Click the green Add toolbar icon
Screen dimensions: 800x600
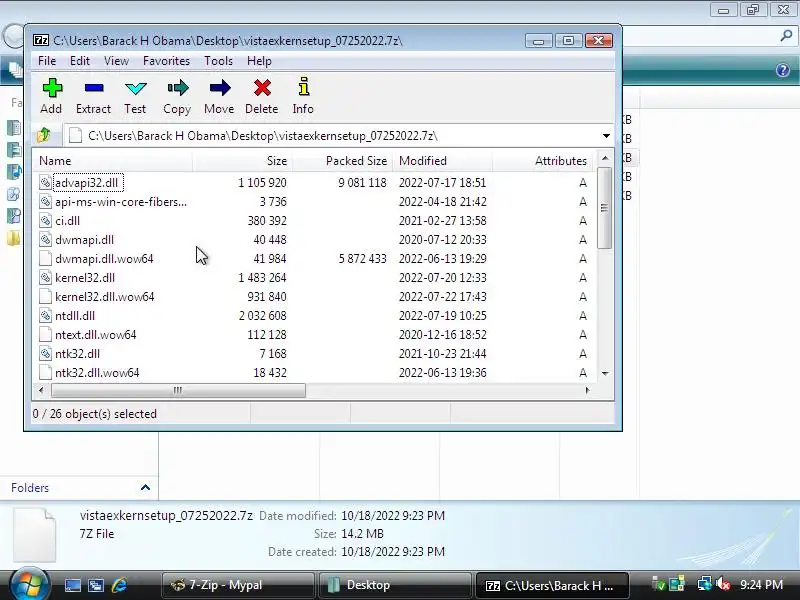tap(52, 88)
